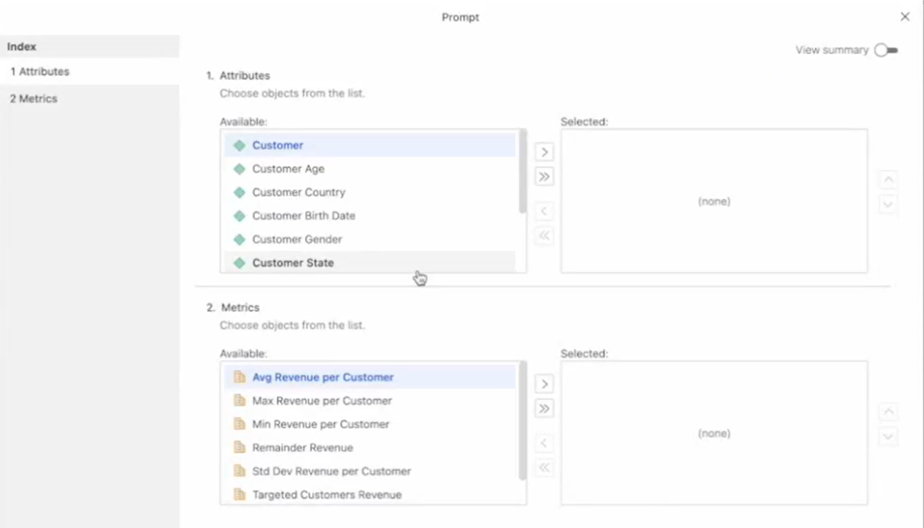Viewport: 924px width, 528px height.
Task: Jump to 2 Metrics in the Index
Action: point(34,99)
